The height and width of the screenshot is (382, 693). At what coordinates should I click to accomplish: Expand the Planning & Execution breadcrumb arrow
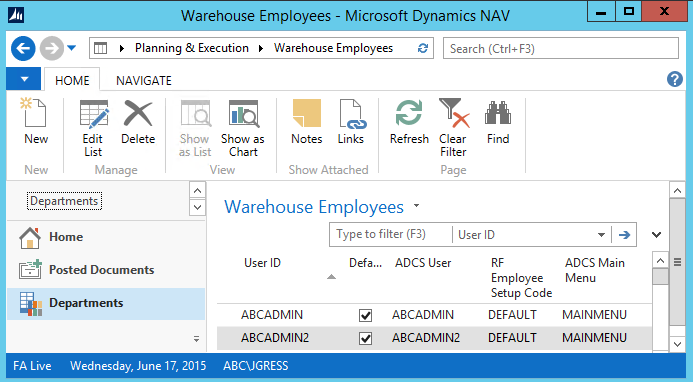(x=261, y=48)
